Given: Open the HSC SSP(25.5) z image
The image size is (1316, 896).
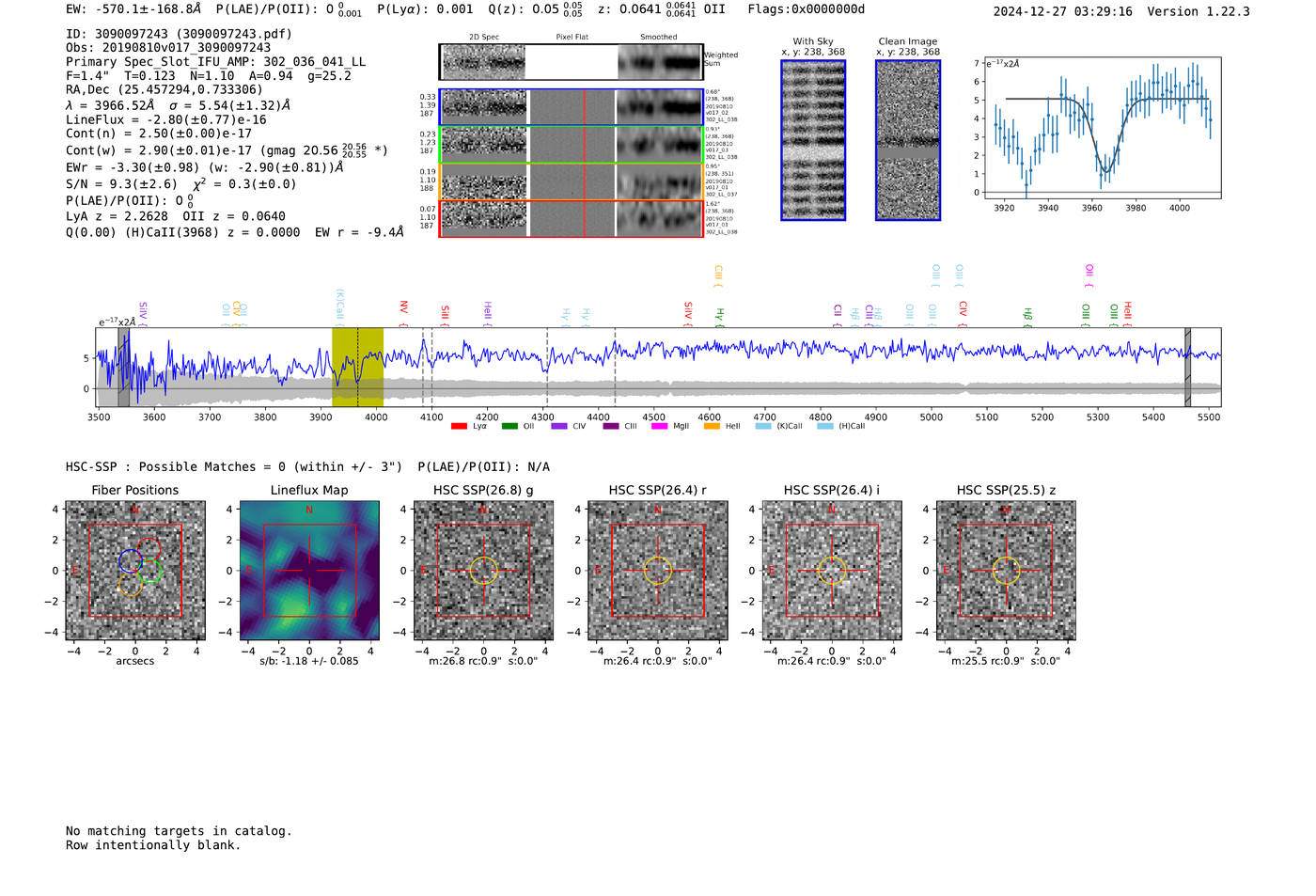Looking at the screenshot, I should pyautogui.click(x=1006, y=570).
